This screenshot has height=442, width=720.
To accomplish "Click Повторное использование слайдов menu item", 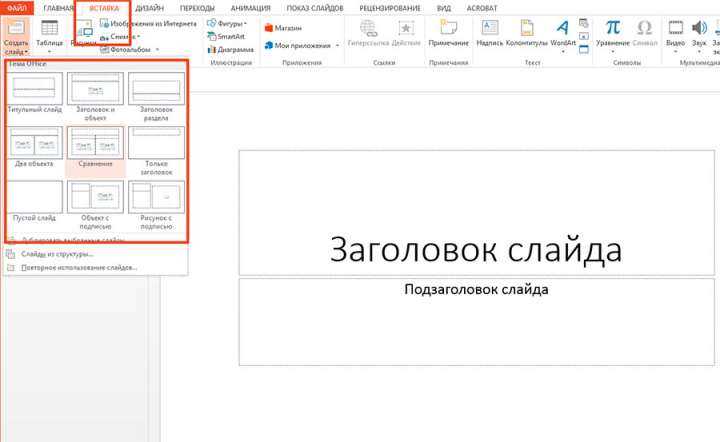I will click(96, 268).
